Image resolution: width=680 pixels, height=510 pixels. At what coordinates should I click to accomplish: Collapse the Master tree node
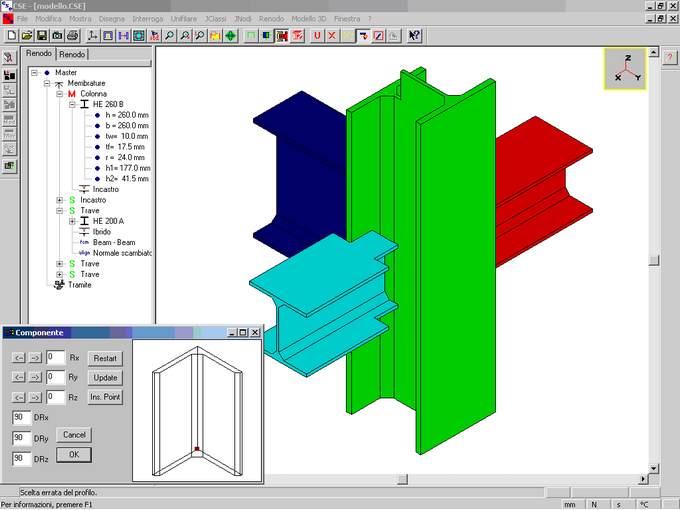click(x=34, y=73)
